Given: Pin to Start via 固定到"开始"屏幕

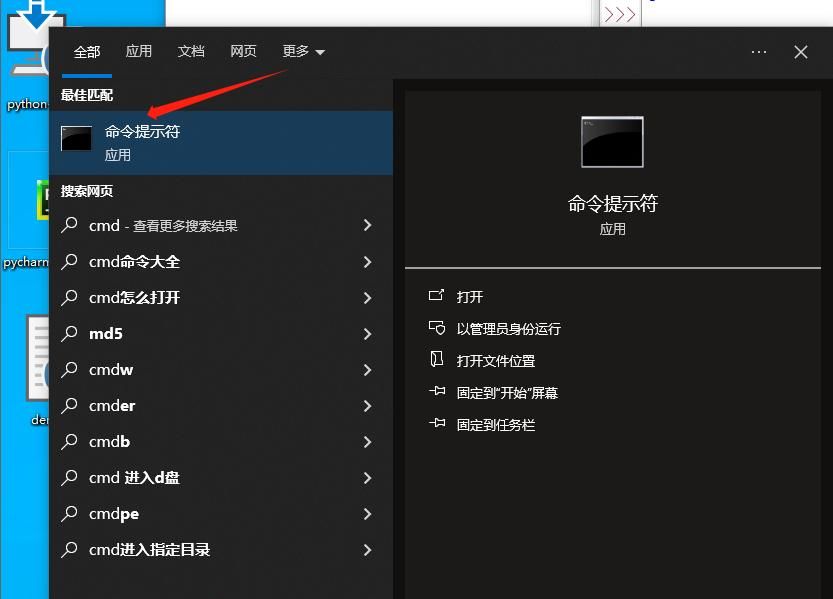Looking at the screenshot, I should [506, 393].
